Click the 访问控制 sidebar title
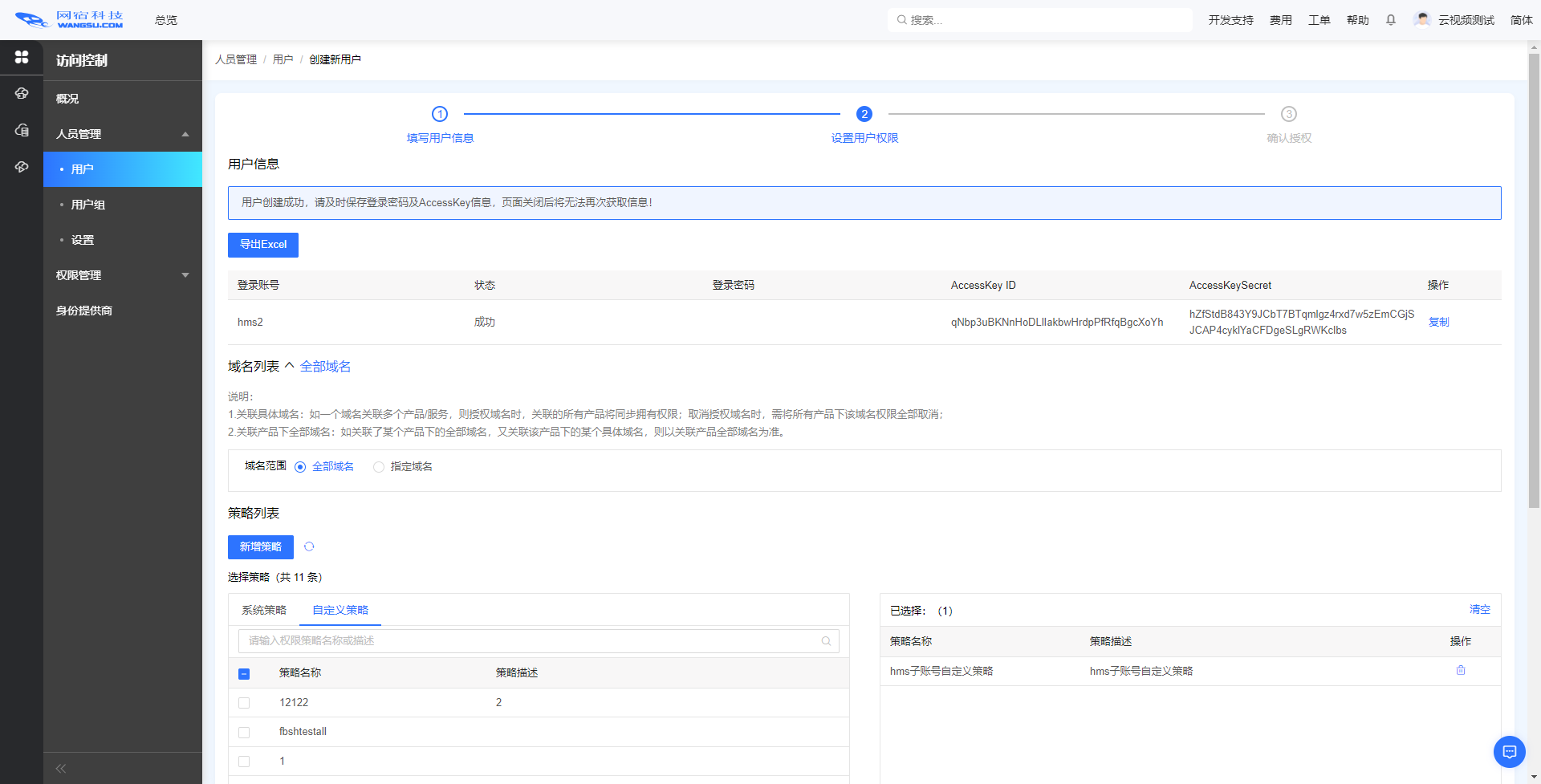This screenshot has width=1541, height=784. (82, 60)
